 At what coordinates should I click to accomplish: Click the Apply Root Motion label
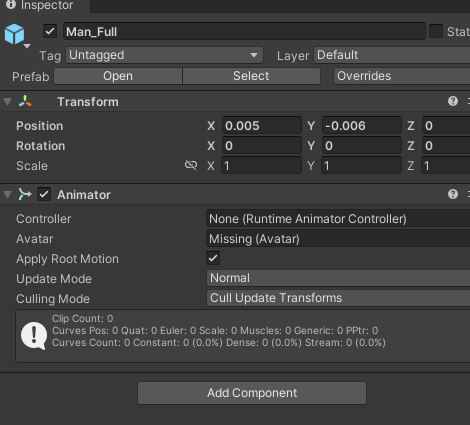(67, 259)
